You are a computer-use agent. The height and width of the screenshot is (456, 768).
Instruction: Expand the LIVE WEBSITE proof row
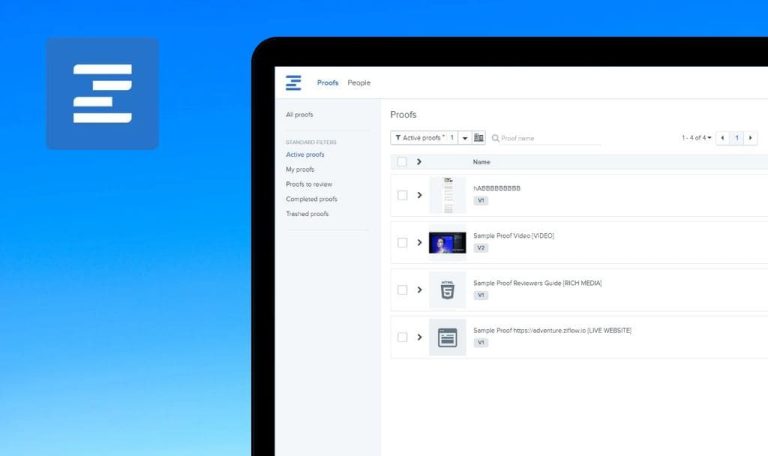419,337
